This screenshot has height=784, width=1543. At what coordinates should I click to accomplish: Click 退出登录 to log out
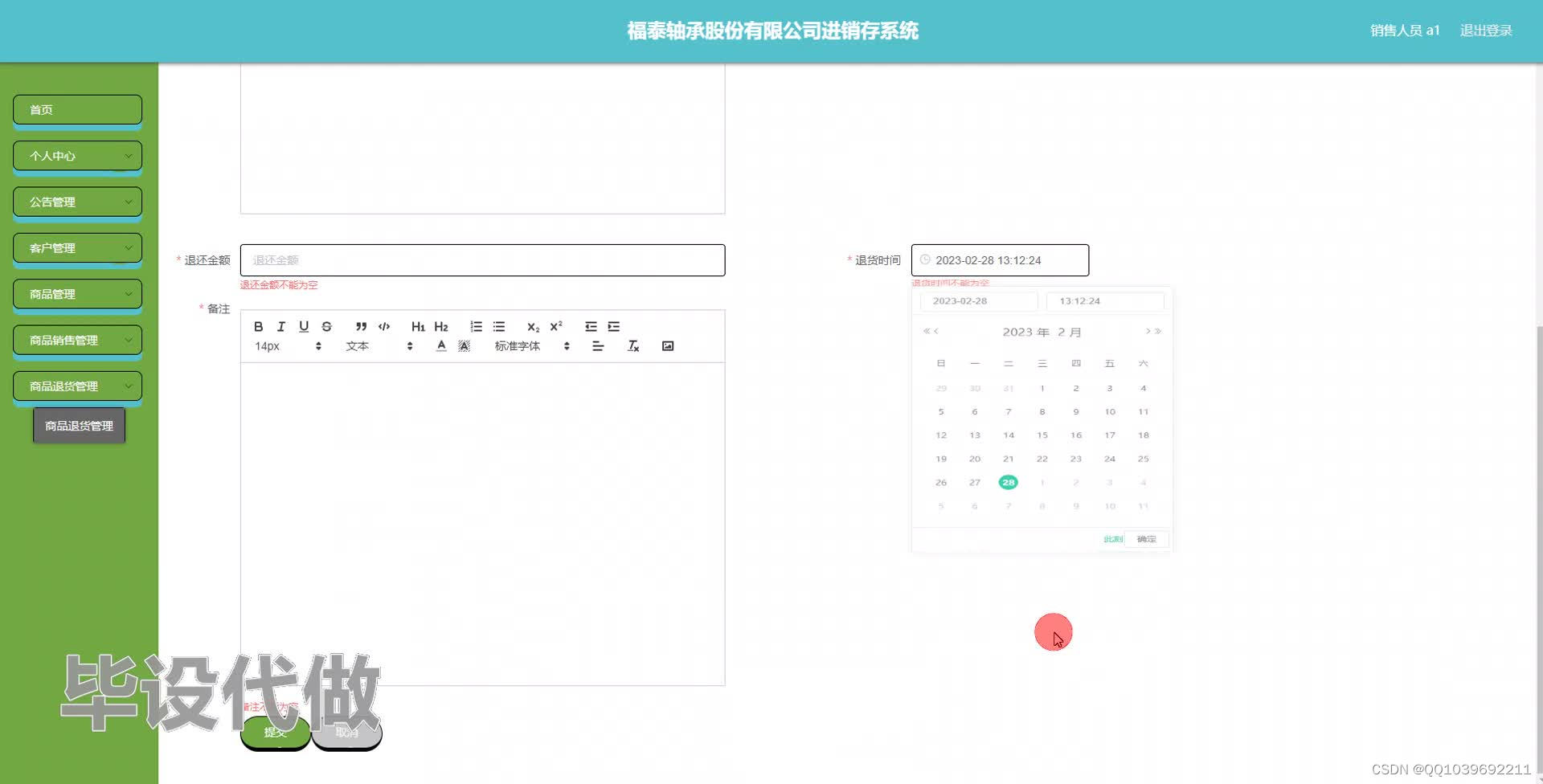point(1486,31)
